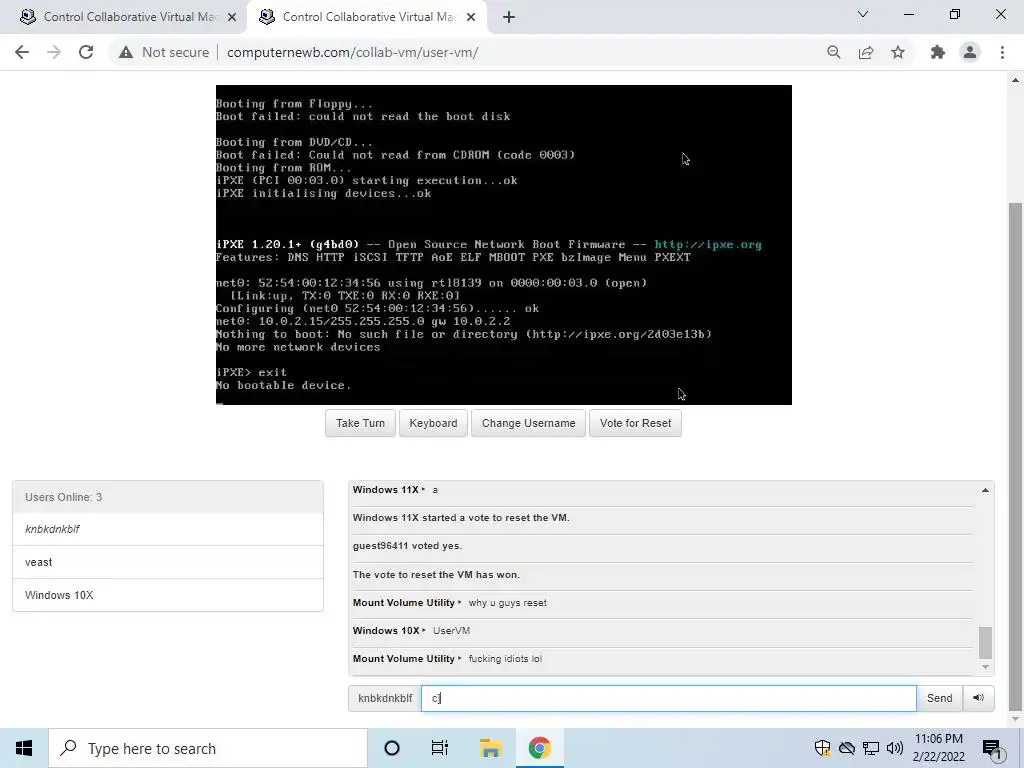Go forward in browser history

[54, 52]
